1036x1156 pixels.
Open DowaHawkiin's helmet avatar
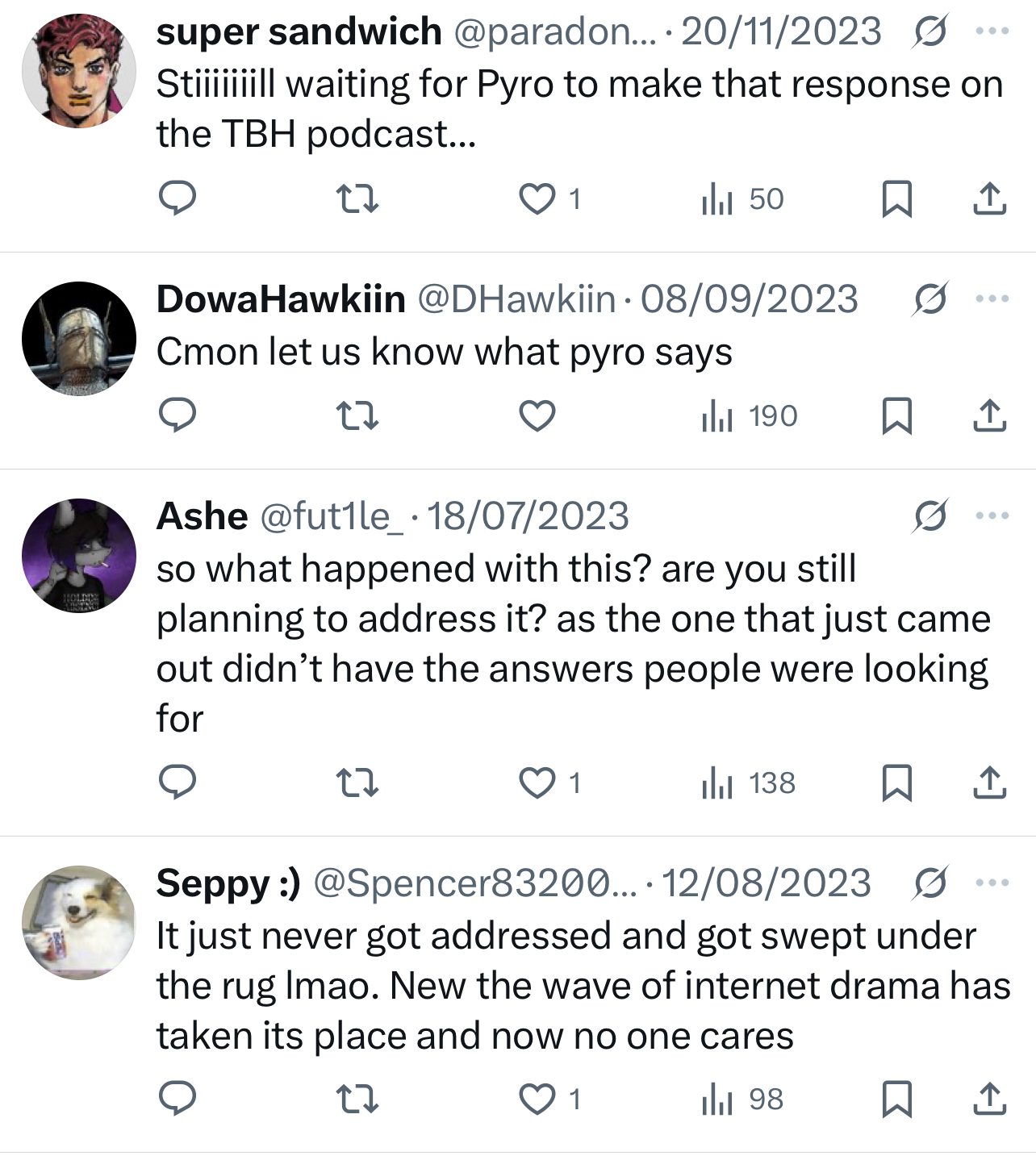click(x=79, y=339)
